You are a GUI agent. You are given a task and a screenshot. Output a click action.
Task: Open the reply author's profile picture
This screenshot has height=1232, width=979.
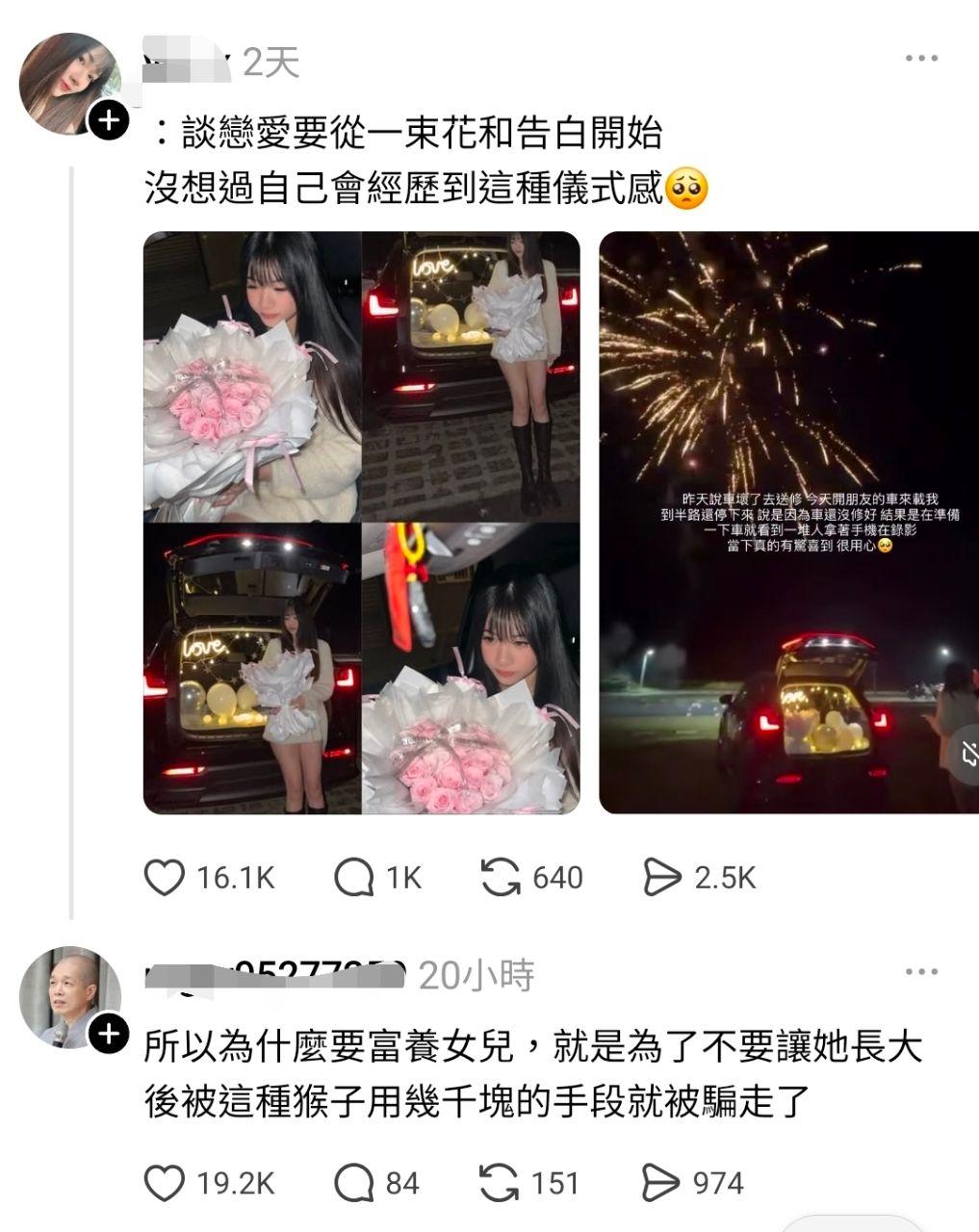(69, 997)
